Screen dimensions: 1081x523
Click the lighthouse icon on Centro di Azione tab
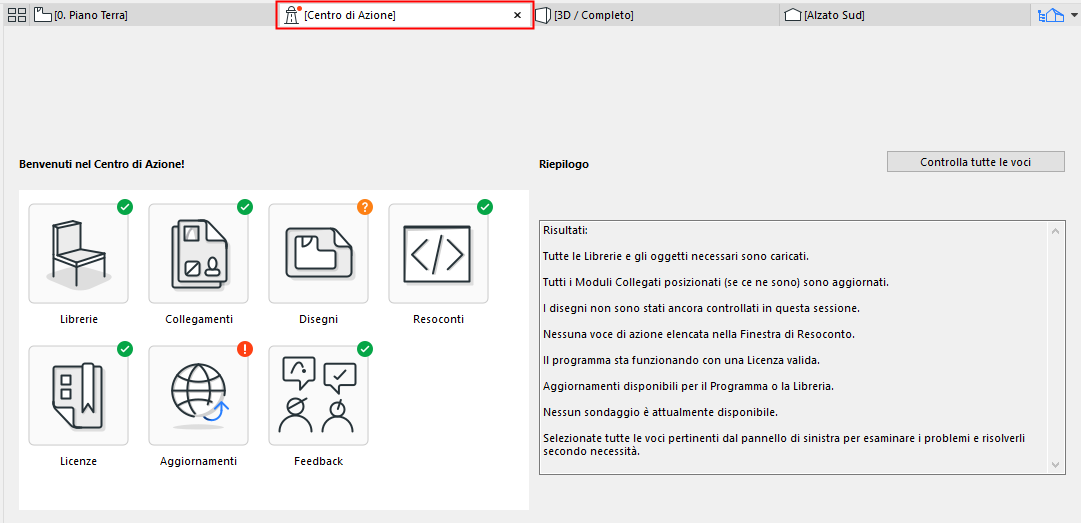292,14
